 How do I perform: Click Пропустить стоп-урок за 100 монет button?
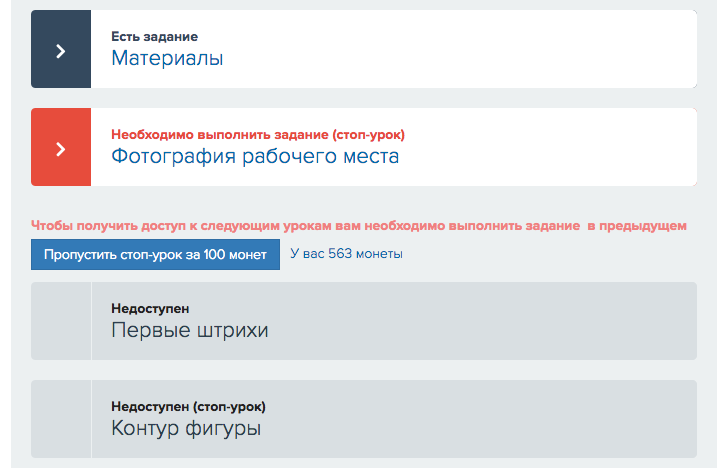pyautogui.click(x=155, y=254)
